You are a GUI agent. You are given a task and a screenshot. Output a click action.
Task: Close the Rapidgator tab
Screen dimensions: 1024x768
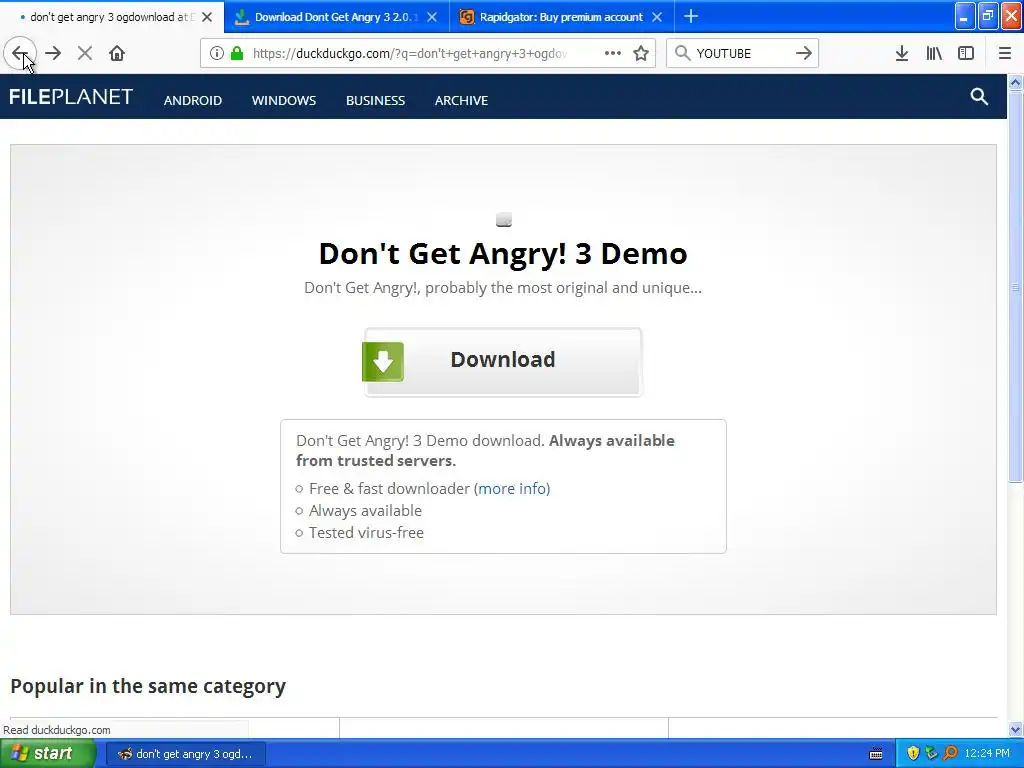pyautogui.click(x=658, y=17)
